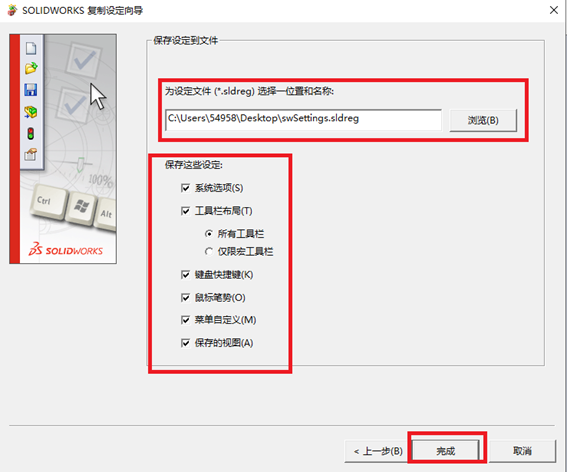
Task: Uncheck the 鼠标笔势(O) option
Action: [186, 297]
